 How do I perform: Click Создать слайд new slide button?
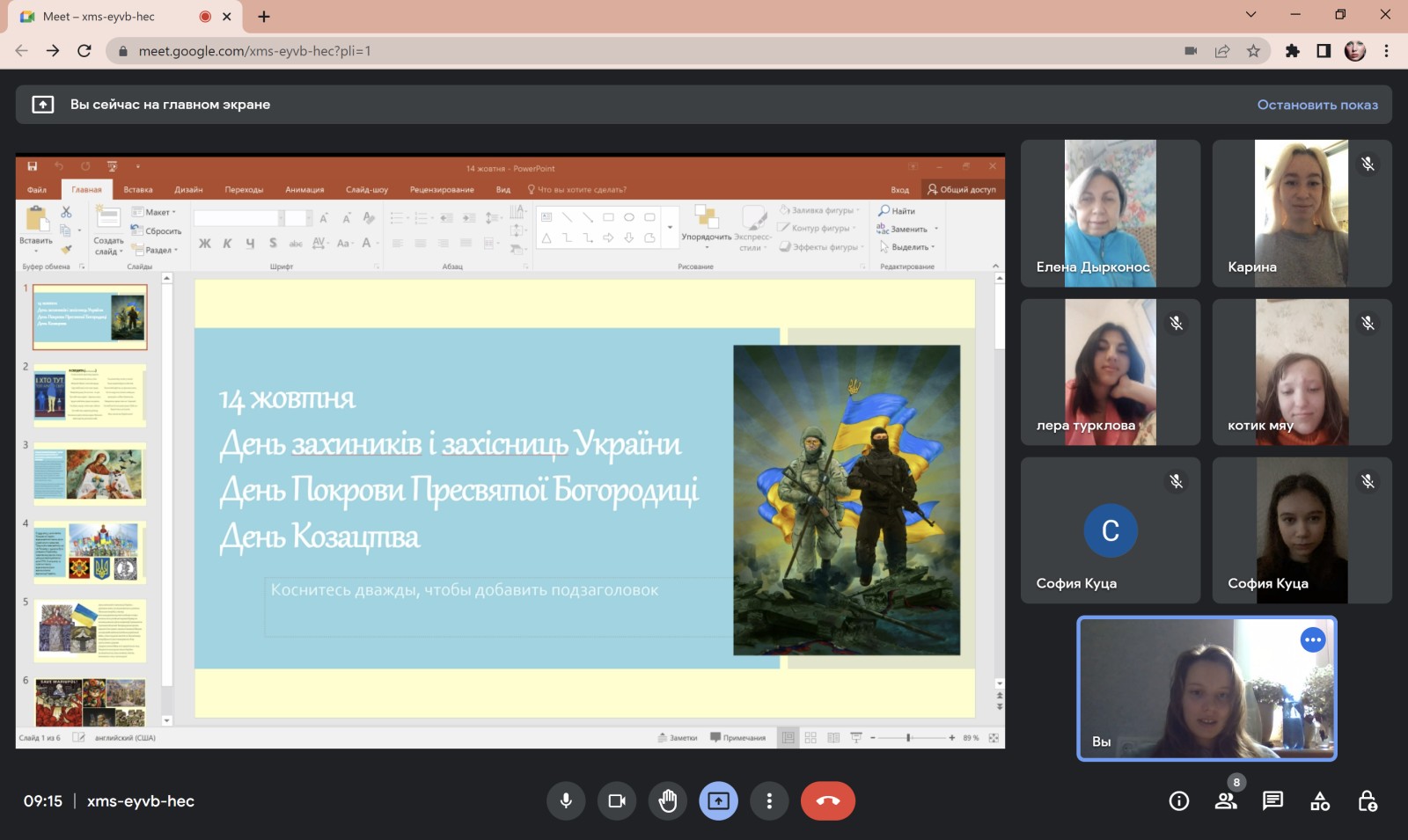108,230
